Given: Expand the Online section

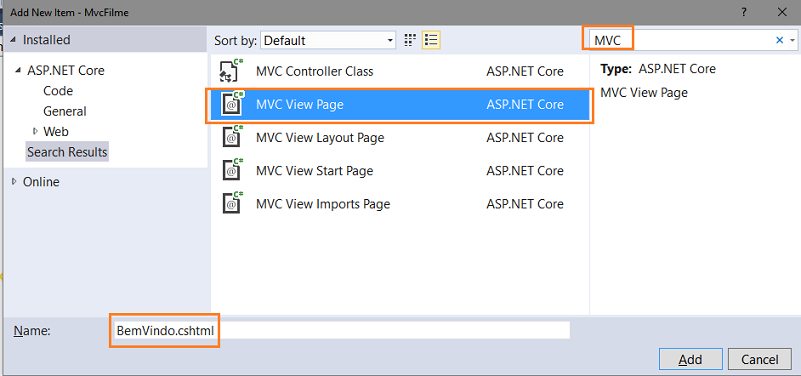Looking at the screenshot, I should coord(14,181).
